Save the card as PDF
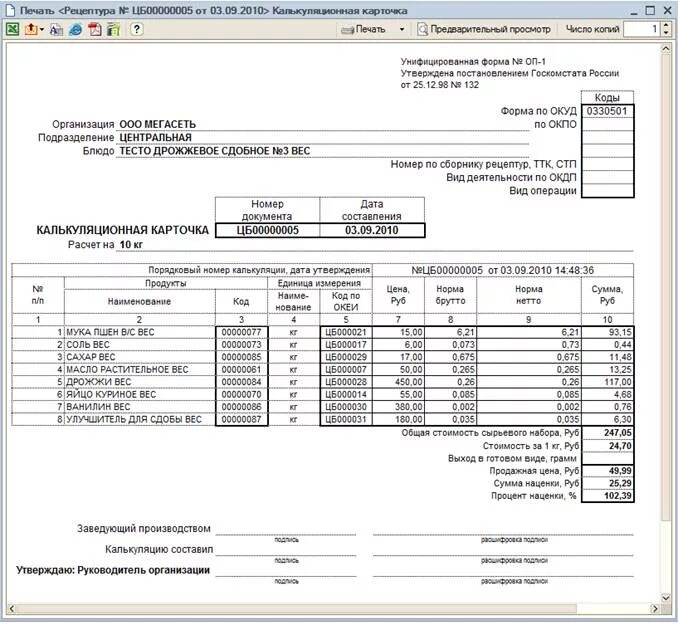The height and width of the screenshot is (625, 678). [x=95, y=29]
